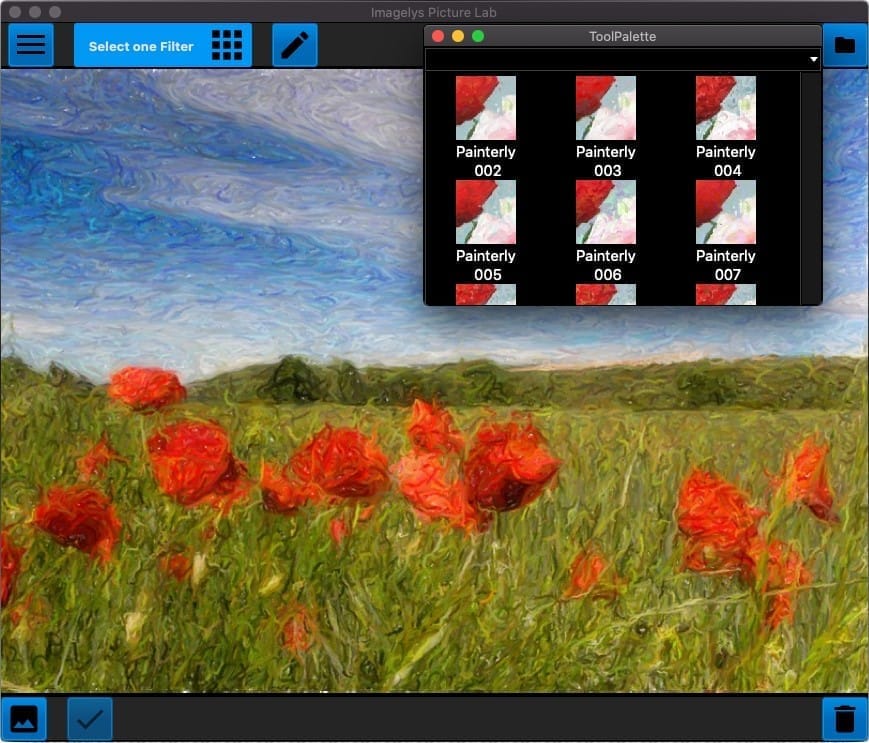Screen dimensions: 869x743
Task: Open the ToolPalette category combo box
Action: [x=623, y=59]
